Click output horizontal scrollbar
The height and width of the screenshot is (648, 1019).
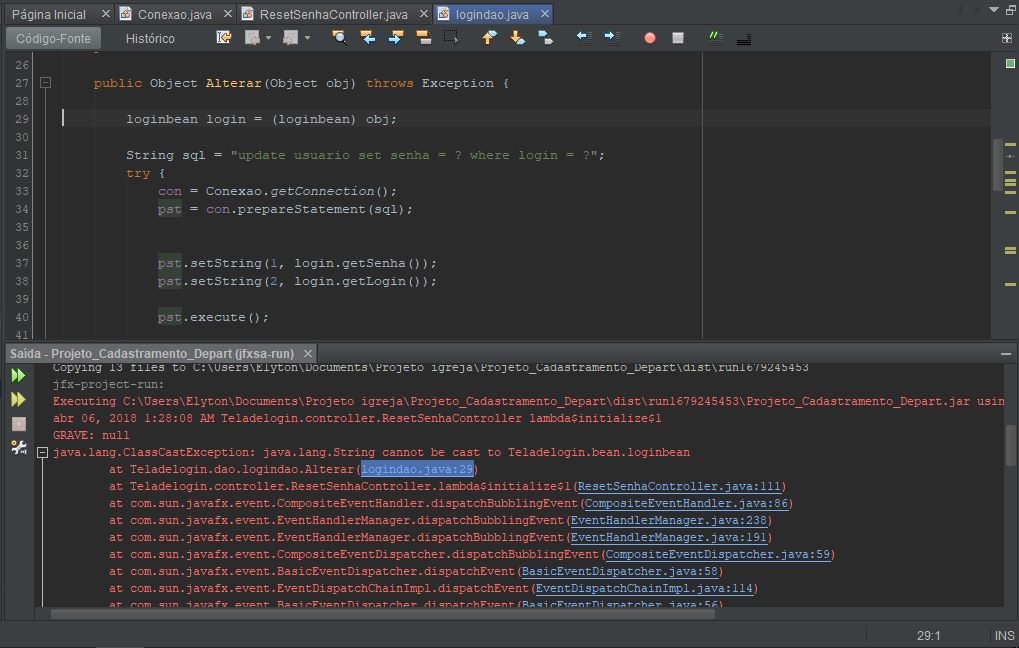pyautogui.click(x=382, y=614)
